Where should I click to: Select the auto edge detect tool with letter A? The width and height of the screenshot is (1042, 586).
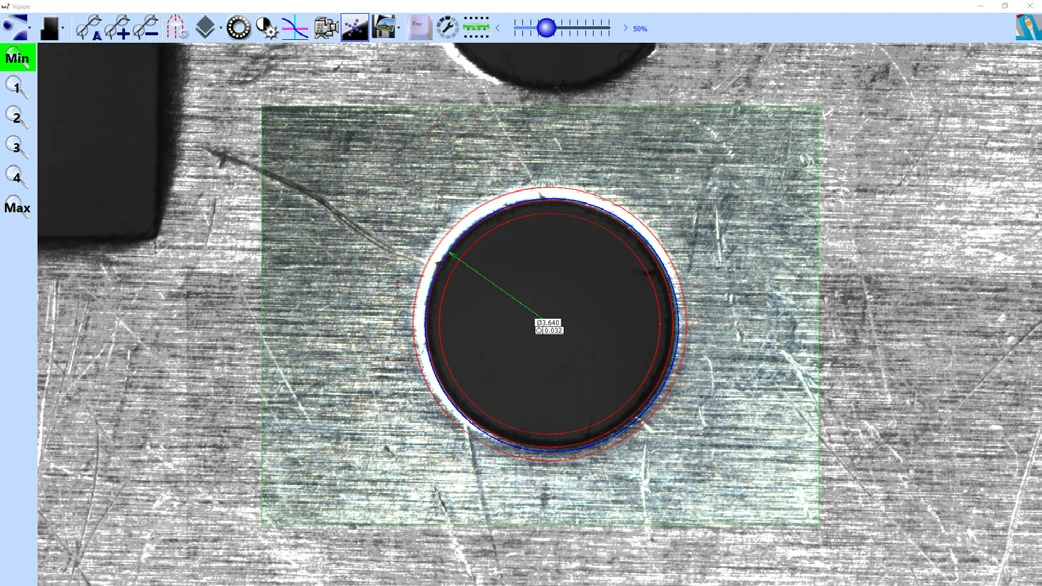click(x=88, y=28)
